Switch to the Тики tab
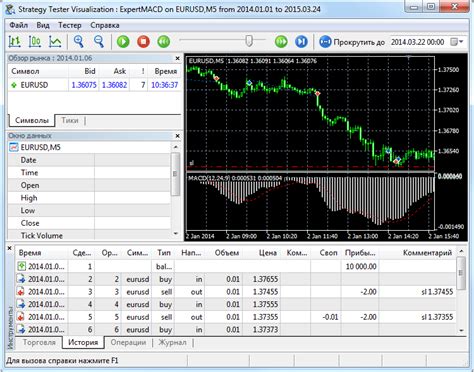Image resolution: width=474 pixels, height=372 pixels. coord(70,120)
